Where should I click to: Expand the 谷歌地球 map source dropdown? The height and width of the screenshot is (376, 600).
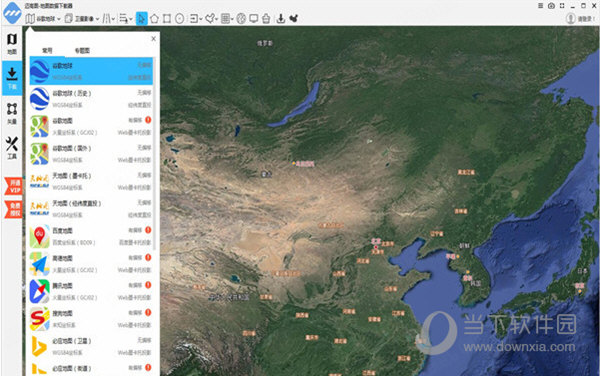[43, 18]
